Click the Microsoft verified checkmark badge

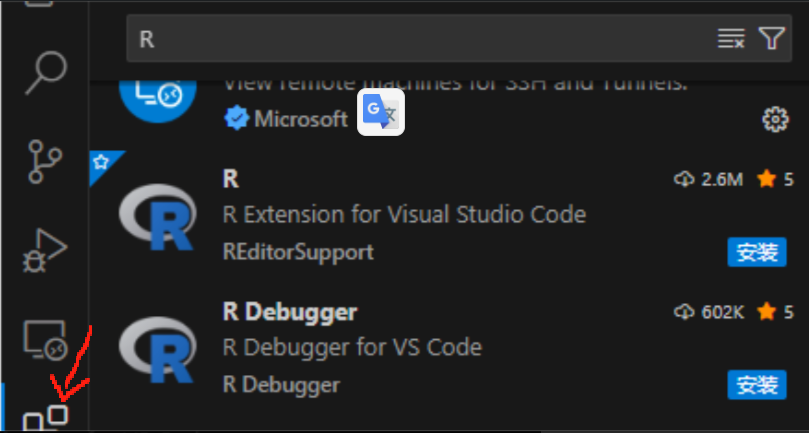point(237,119)
